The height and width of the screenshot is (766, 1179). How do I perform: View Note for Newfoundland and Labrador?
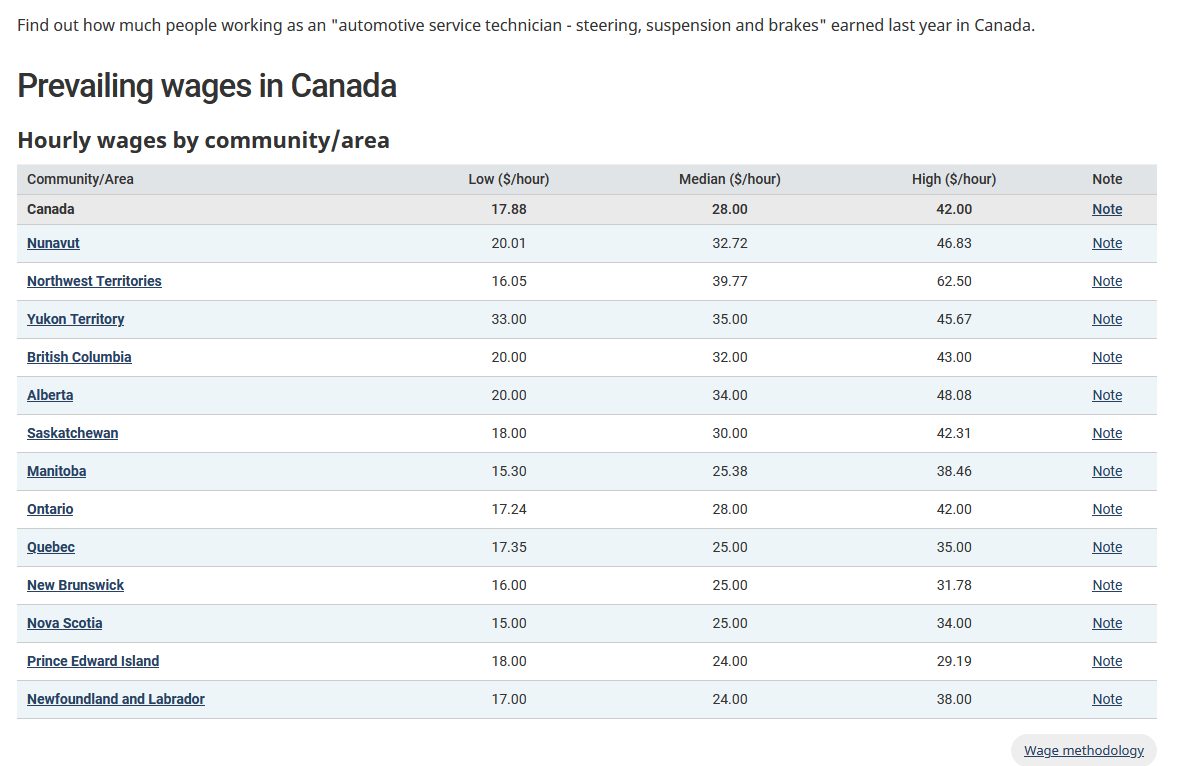[x=1107, y=699]
